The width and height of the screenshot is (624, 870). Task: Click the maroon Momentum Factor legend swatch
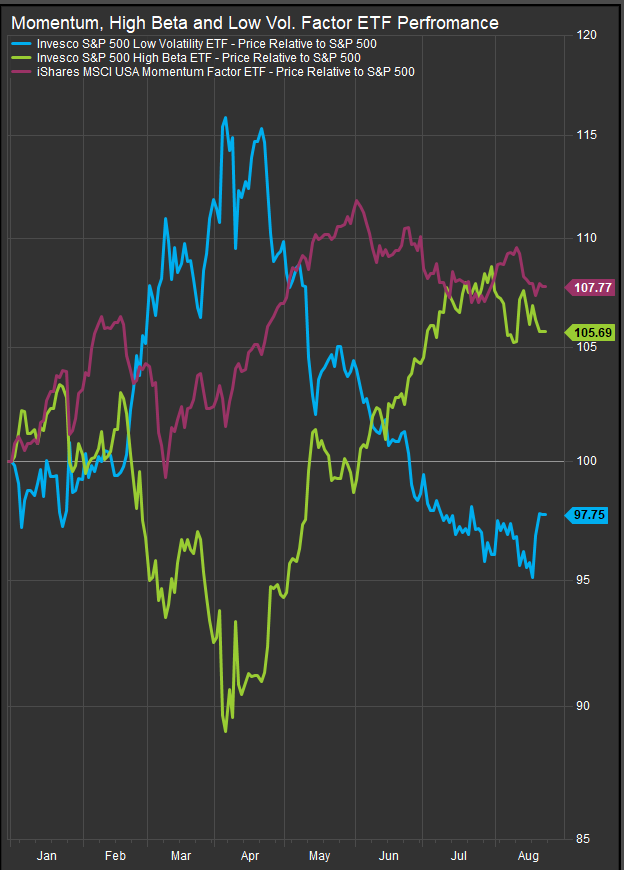click(x=21, y=72)
